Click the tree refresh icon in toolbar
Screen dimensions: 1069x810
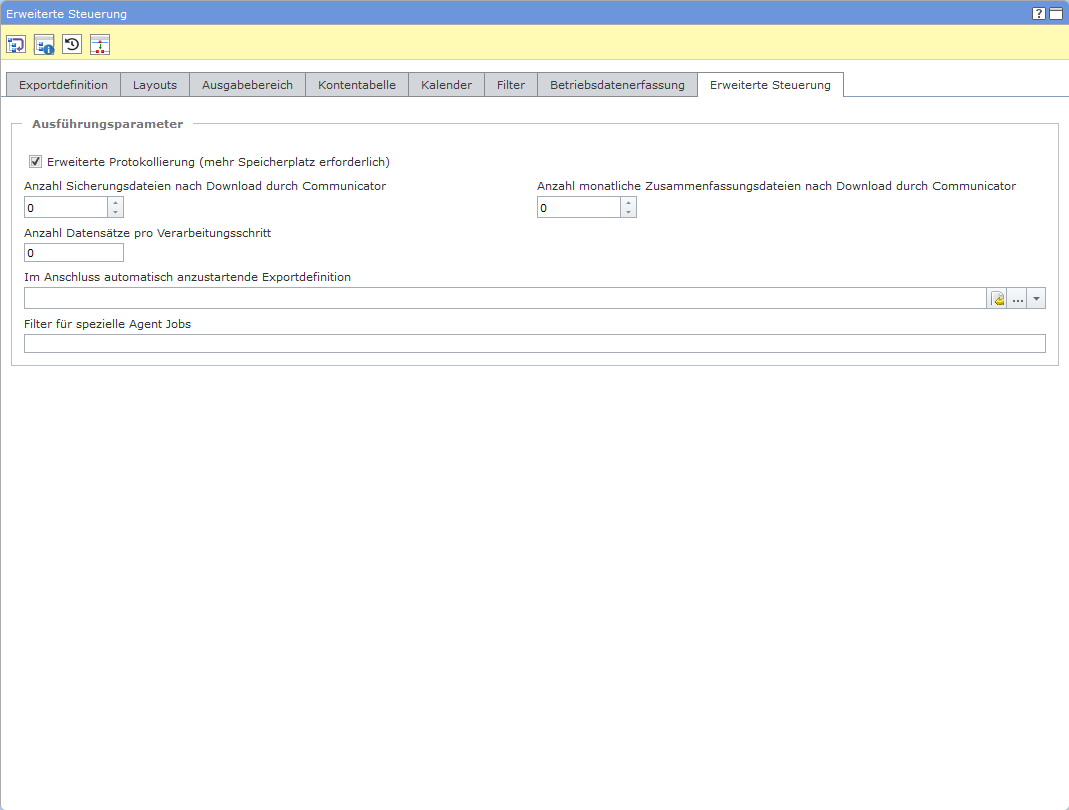coord(16,44)
